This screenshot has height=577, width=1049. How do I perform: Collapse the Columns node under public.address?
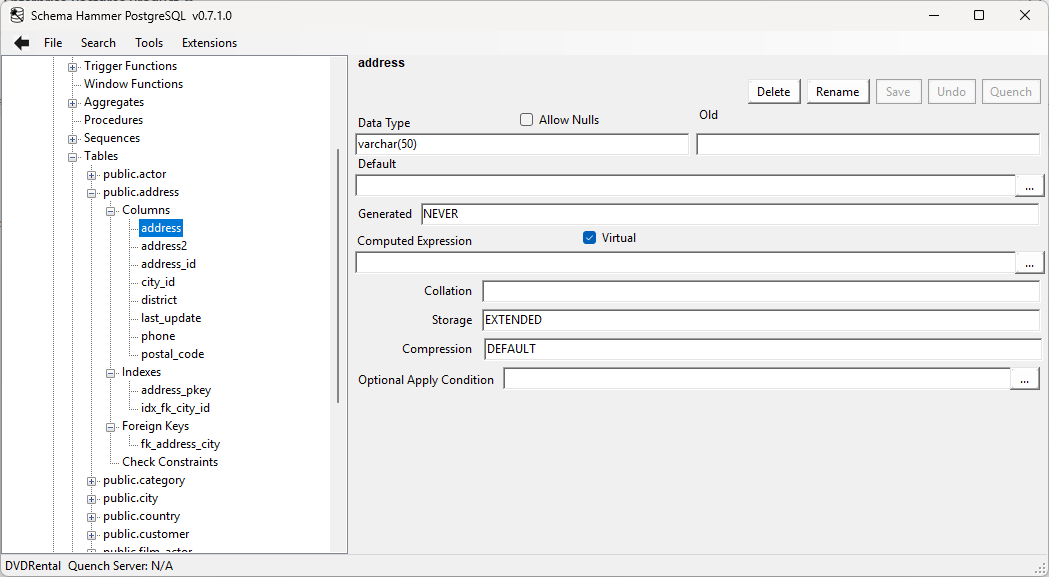click(x=111, y=209)
